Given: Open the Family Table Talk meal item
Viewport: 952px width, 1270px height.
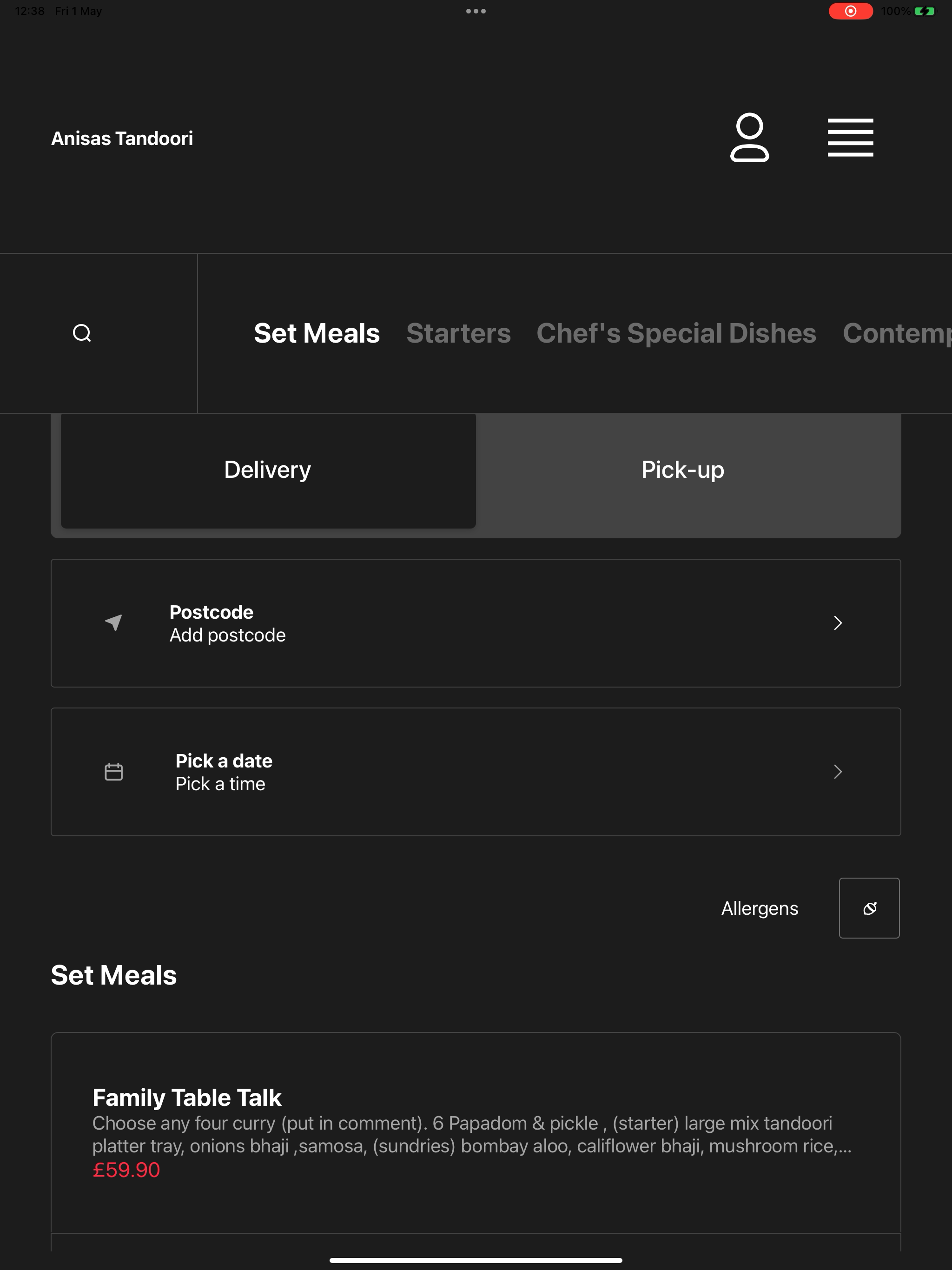Looking at the screenshot, I should tap(476, 1132).
